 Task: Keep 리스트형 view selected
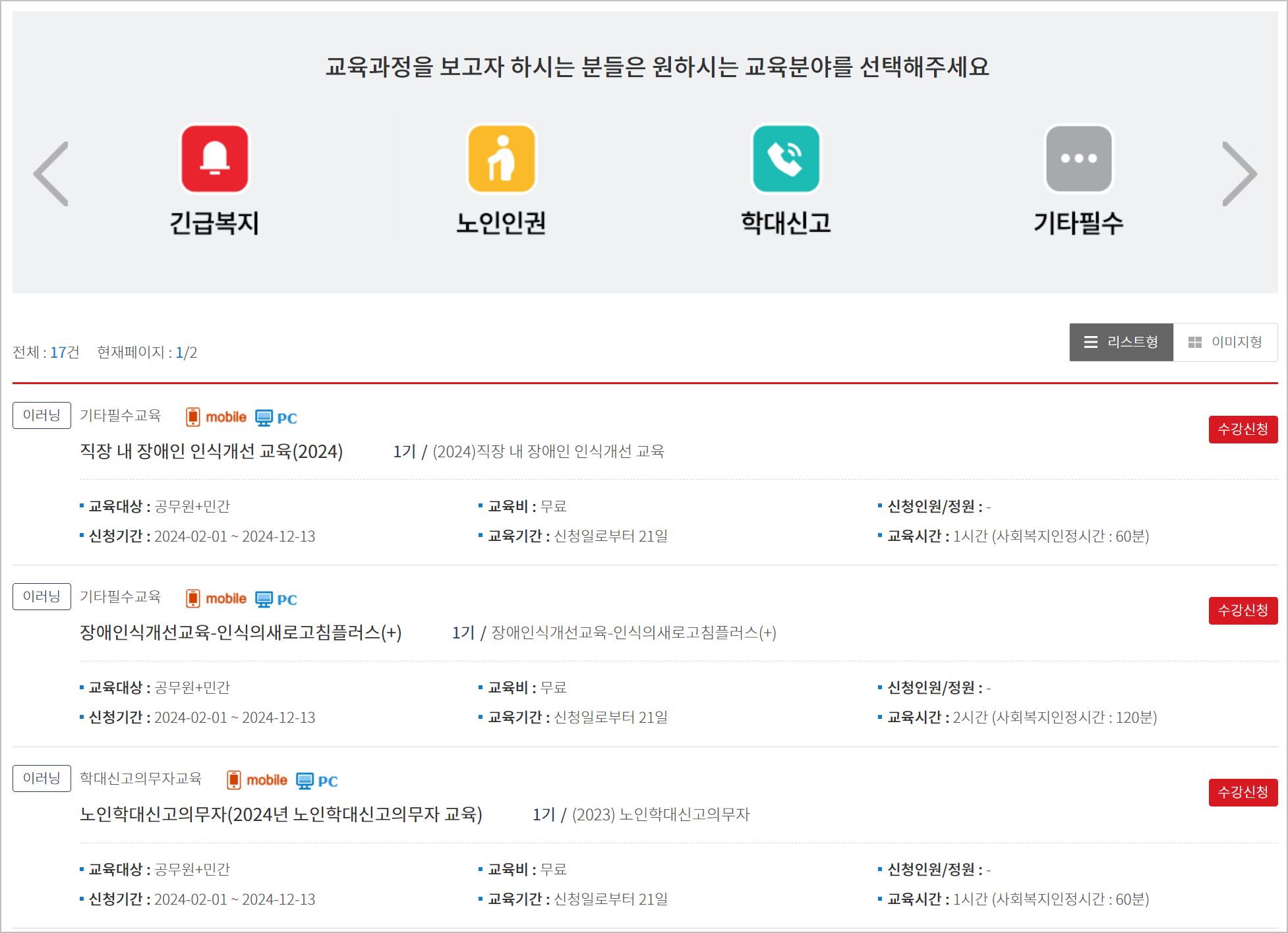(1121, 342)
